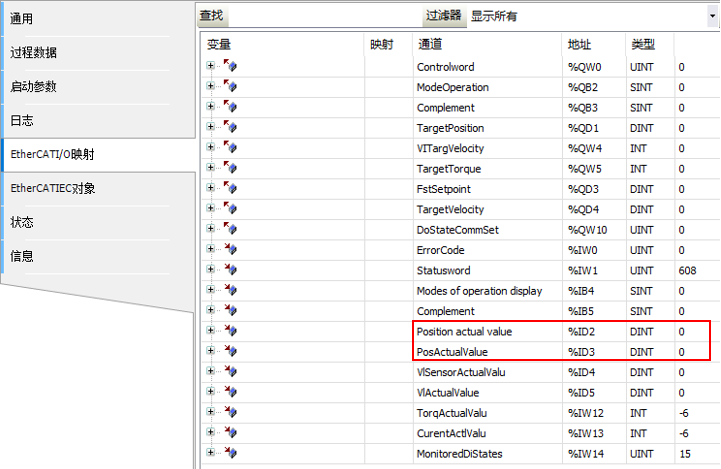Click the output variable icon in %QB3 Complement row
The image size is (721, 469).
tap(230, 106)
